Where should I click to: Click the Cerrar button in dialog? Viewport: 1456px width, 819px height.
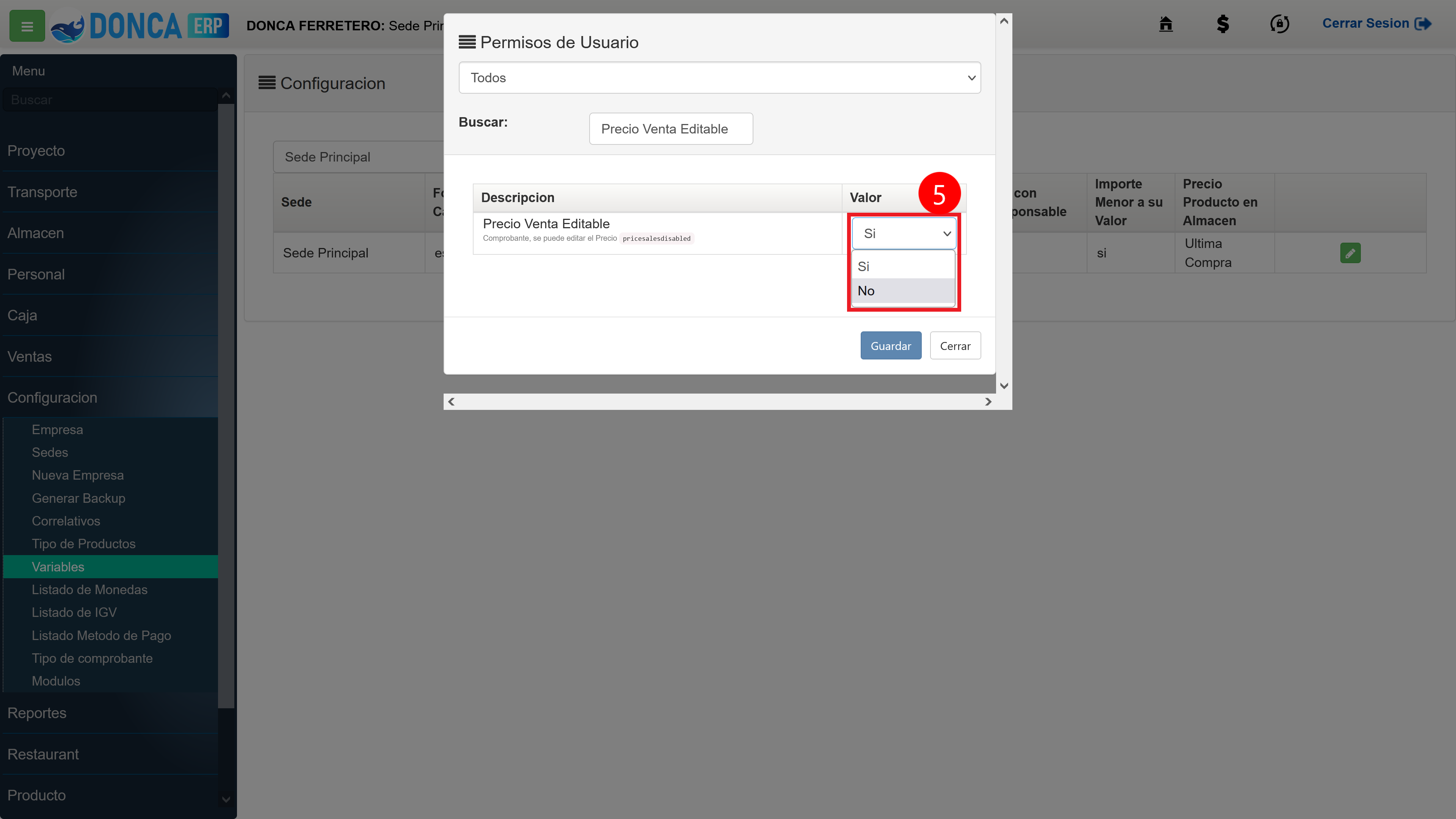(x=955, y=346)
